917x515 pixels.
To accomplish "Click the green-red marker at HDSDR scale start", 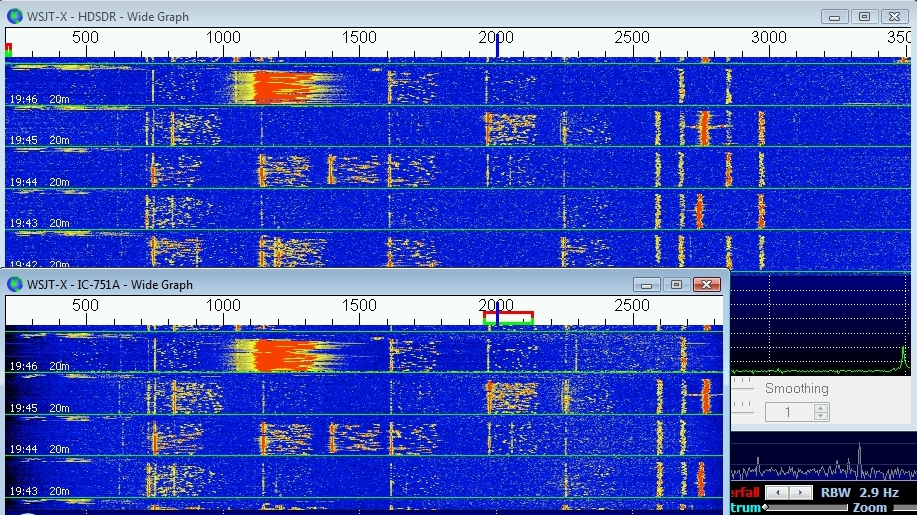I will [x=9, y=48].
